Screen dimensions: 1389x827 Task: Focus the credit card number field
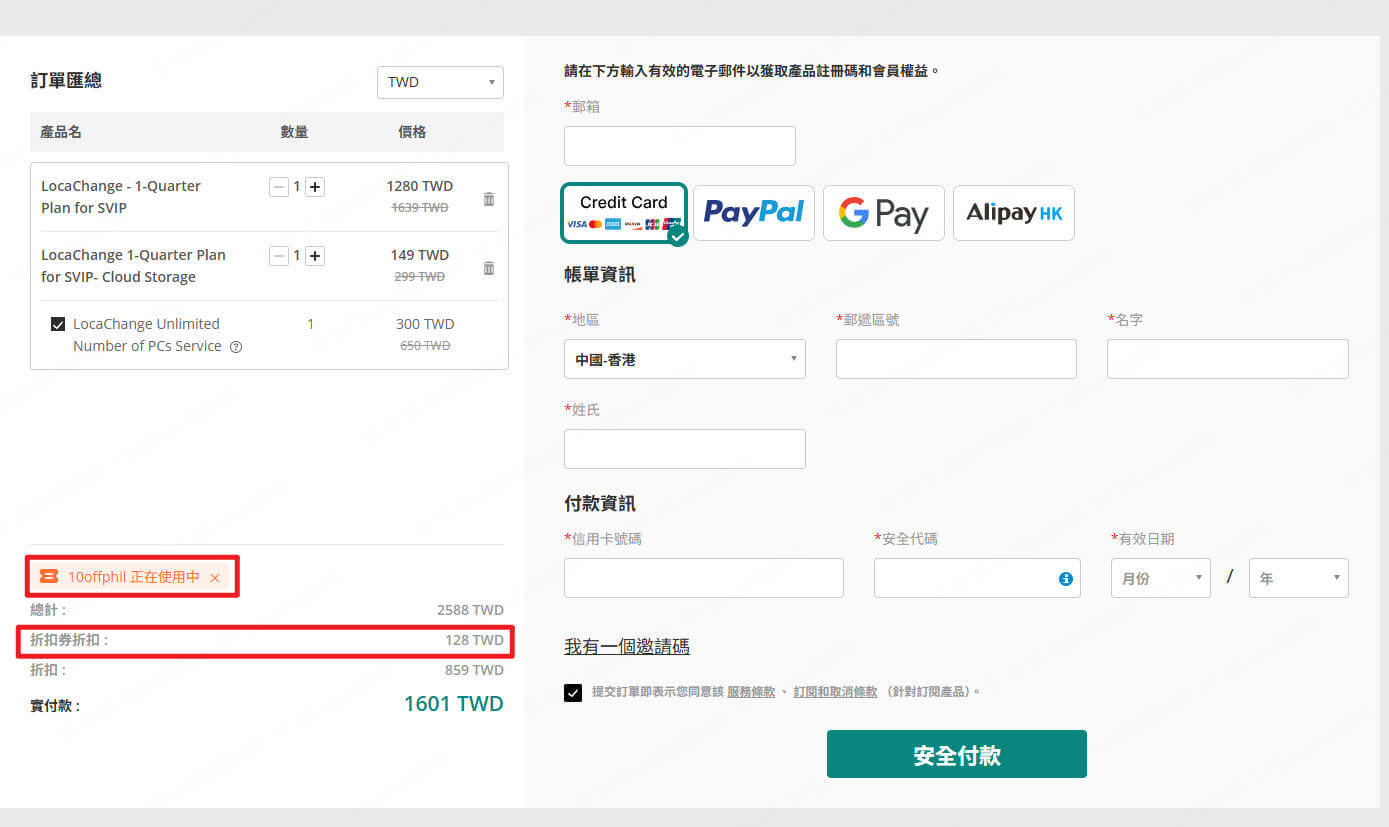point(704,578)
